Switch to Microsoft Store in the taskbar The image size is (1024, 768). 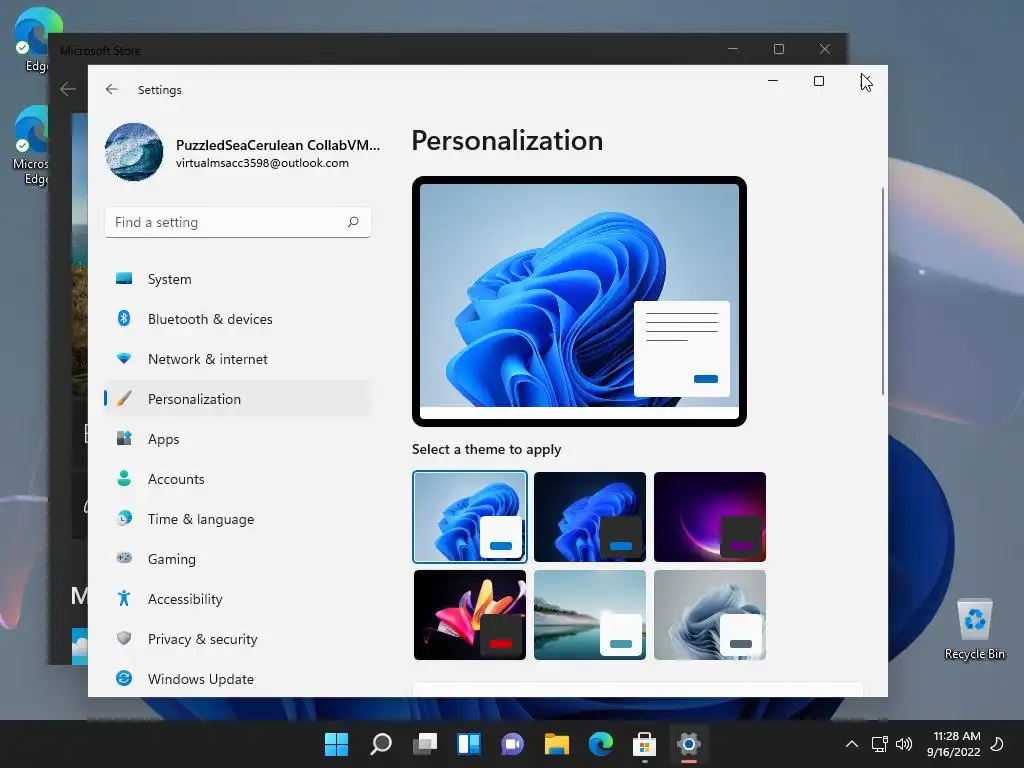[x=645, y=744]
